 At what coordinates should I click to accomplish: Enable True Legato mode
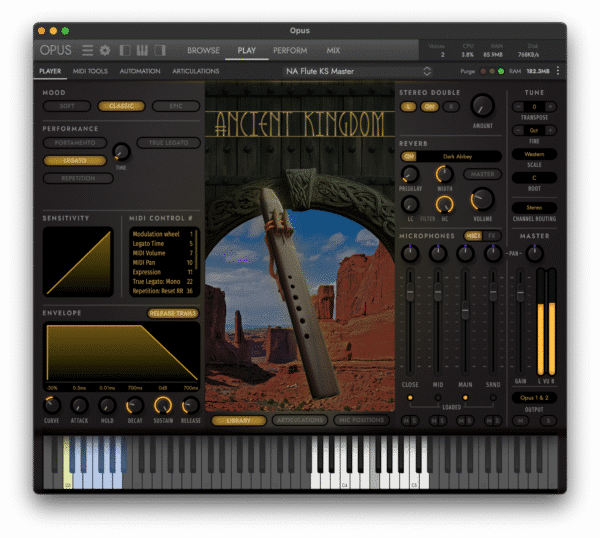point(168,143)
